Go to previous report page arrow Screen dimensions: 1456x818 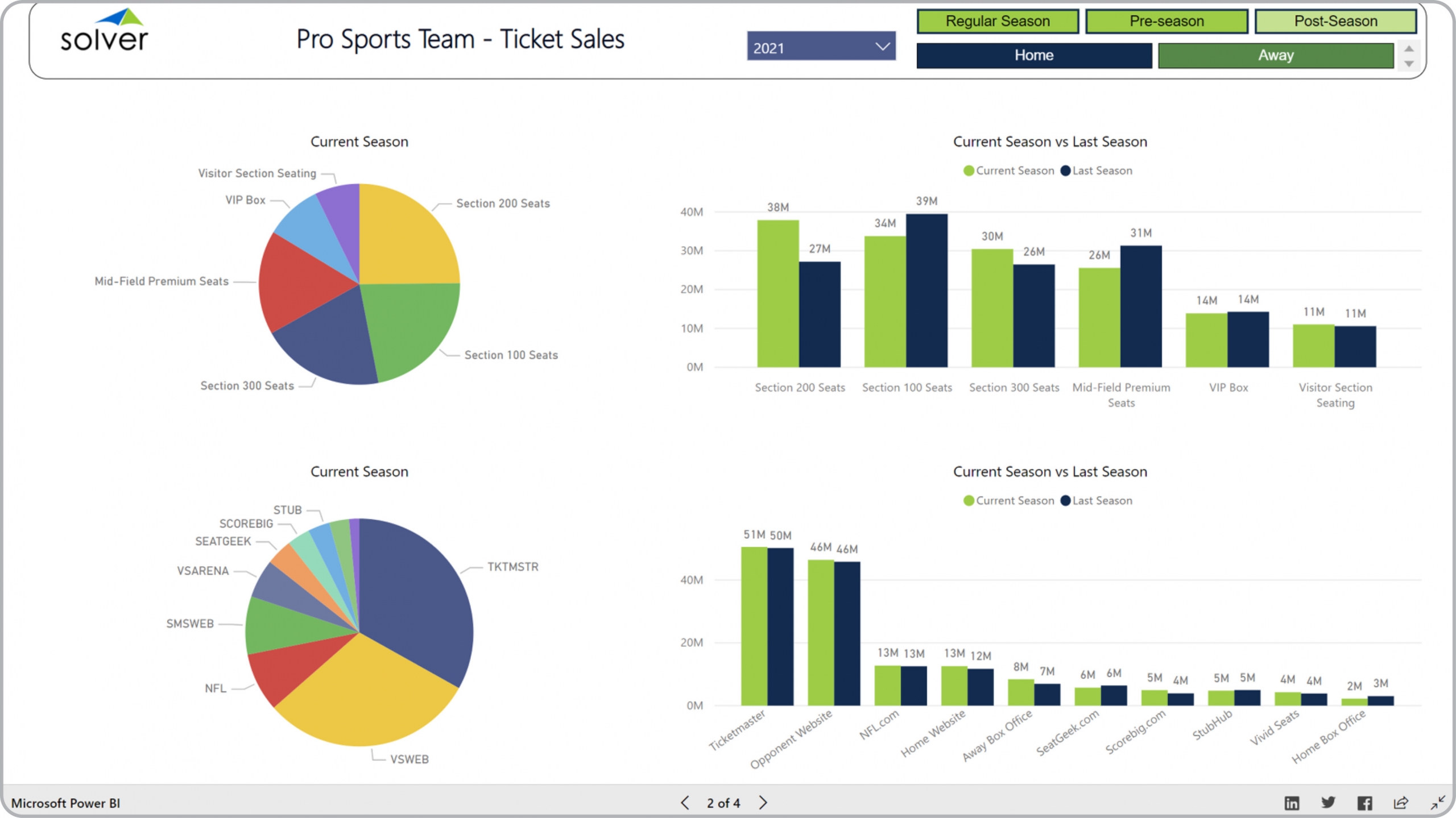pyautogui.click(x=685, y=803)
